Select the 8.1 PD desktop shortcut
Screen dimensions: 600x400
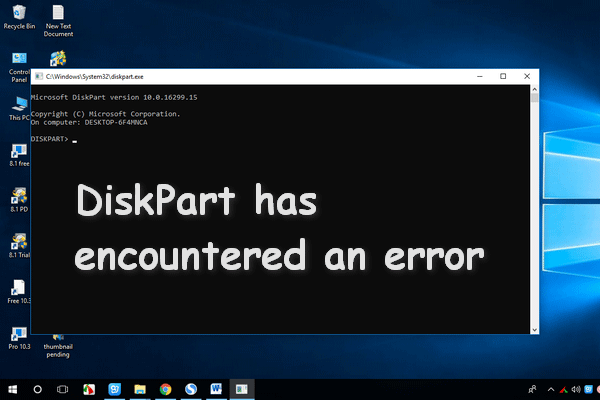coord(19,200)
